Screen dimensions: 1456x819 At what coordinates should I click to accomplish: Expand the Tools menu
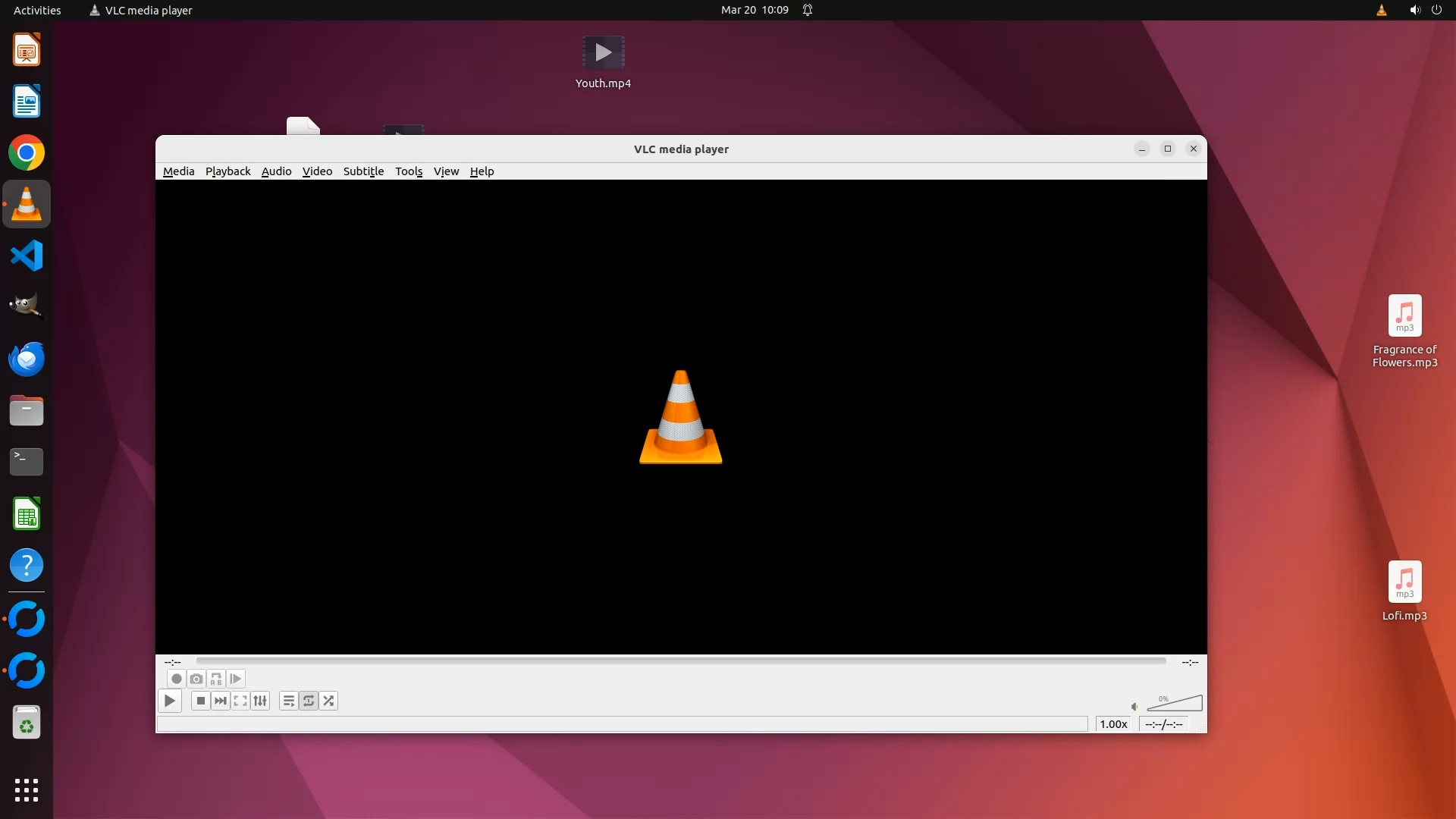(x=408, y=171)
